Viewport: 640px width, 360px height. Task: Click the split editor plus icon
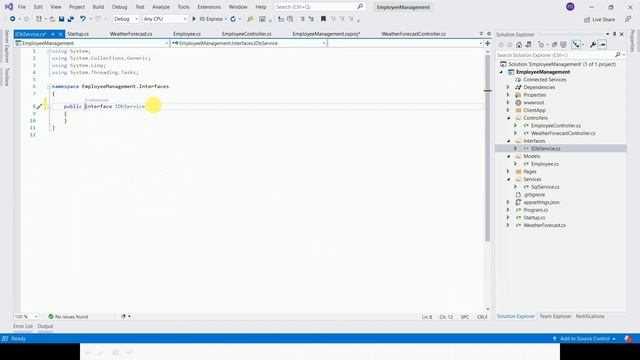(x=487, y=43)
